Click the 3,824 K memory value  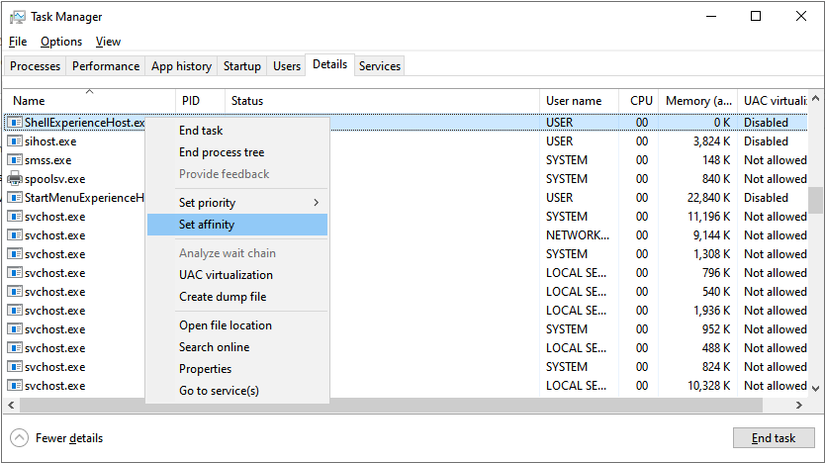(711, 142)
